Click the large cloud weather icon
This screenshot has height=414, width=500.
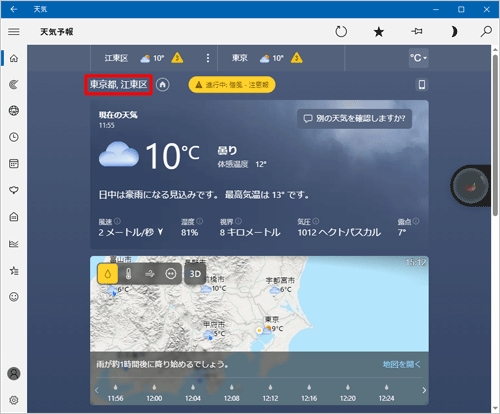click(x=119, y=154)
